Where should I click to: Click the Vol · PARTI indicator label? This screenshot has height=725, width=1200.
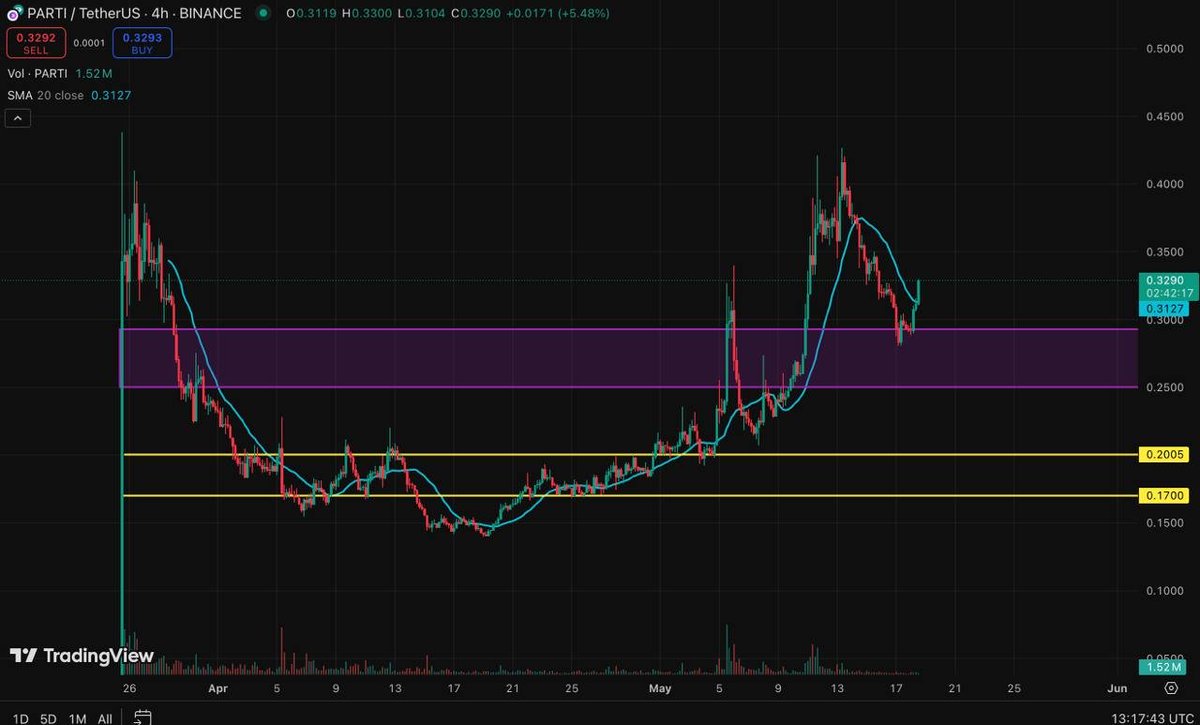tap(37, 75)
